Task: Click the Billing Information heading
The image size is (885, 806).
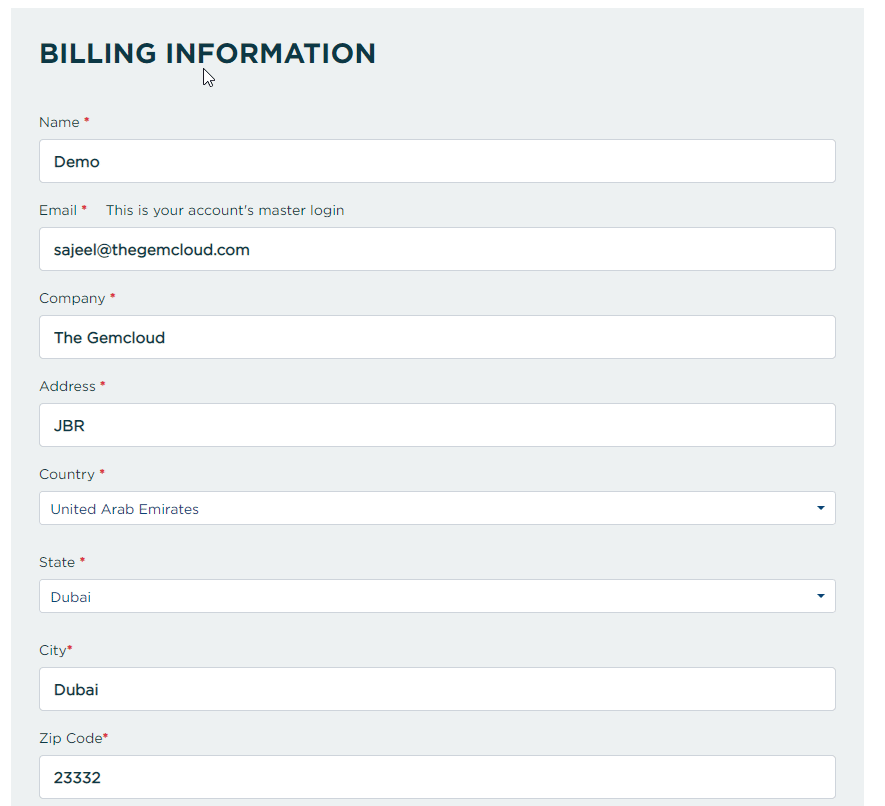Action: [207, 54]
